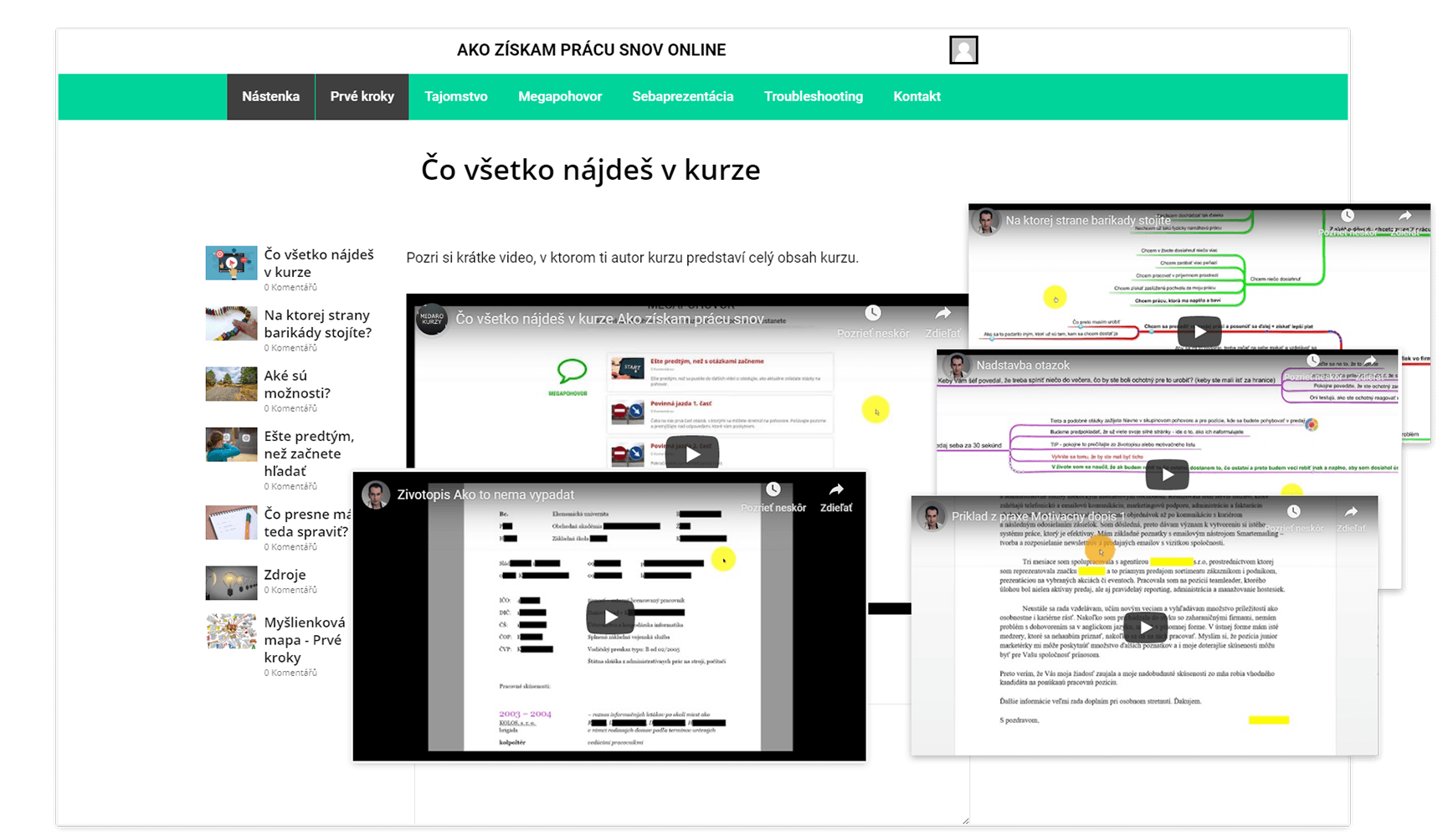Click Zdieľať share arrow on Čo všetko nájdeš video
The height and width of the screenshot is (840, 1443).
(x=943, y=313)
